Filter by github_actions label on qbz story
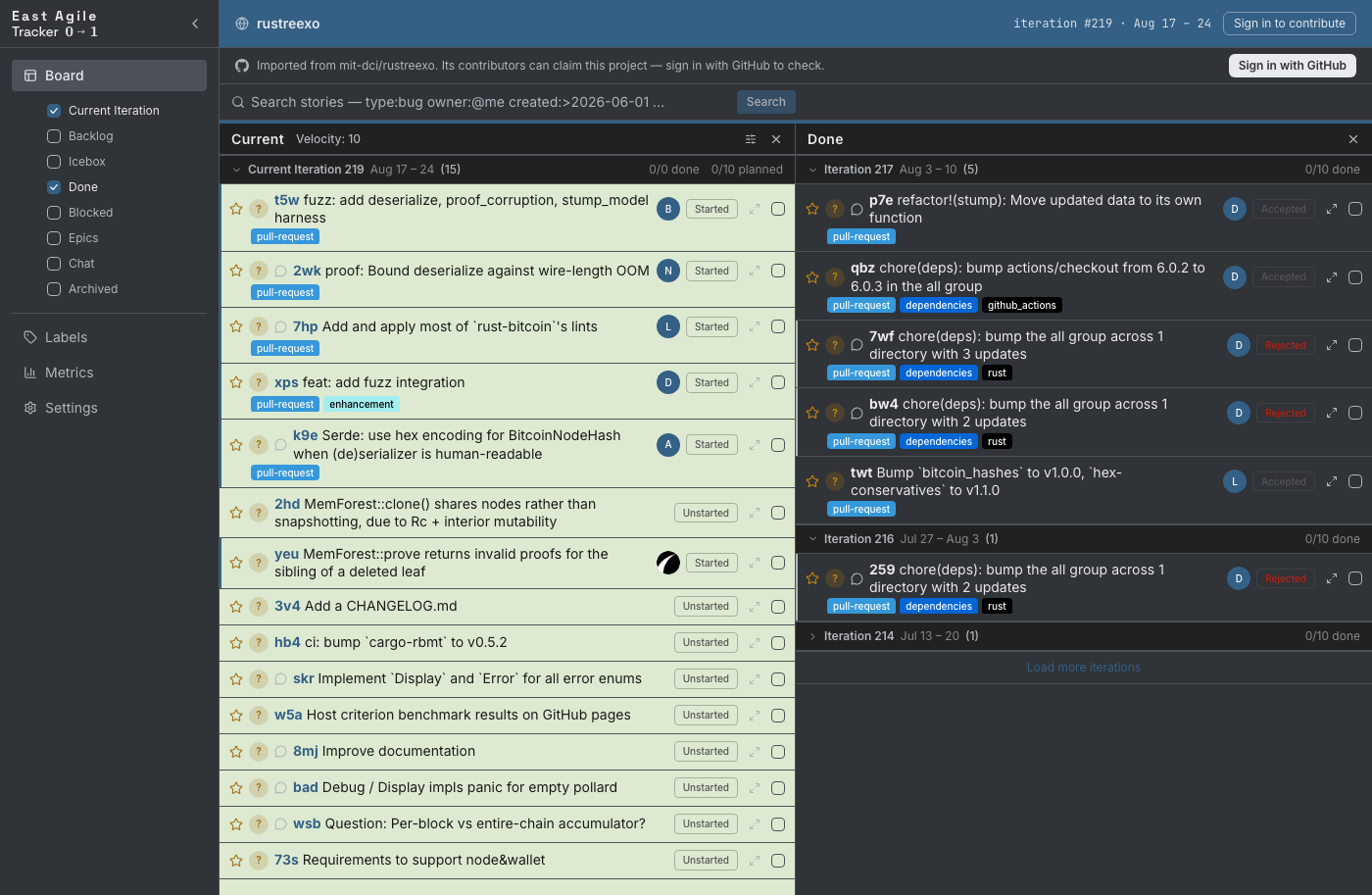This screenshot has height=895, width=1372. [1022, 305]
